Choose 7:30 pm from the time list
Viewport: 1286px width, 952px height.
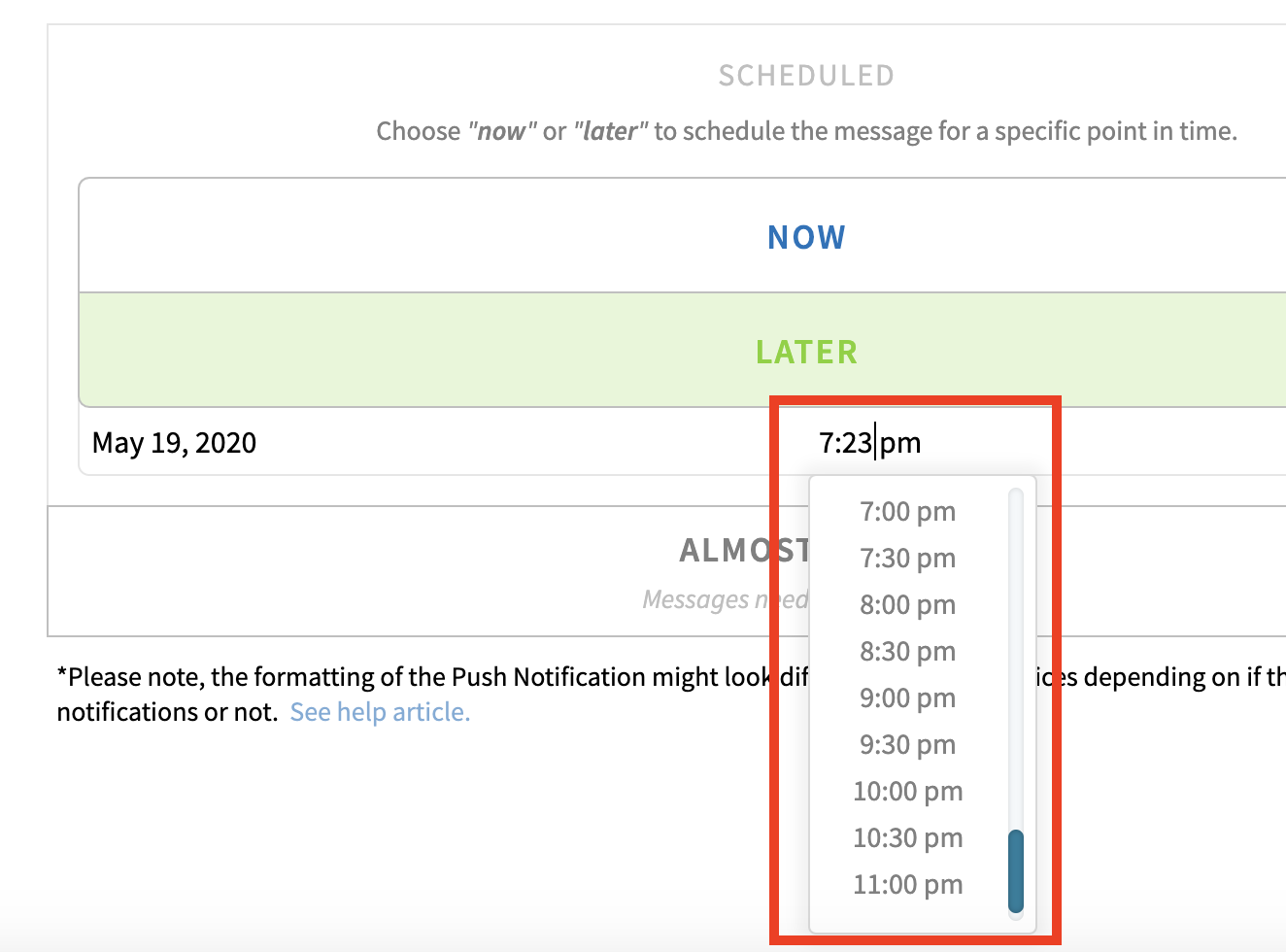click(x=906, y=558)
